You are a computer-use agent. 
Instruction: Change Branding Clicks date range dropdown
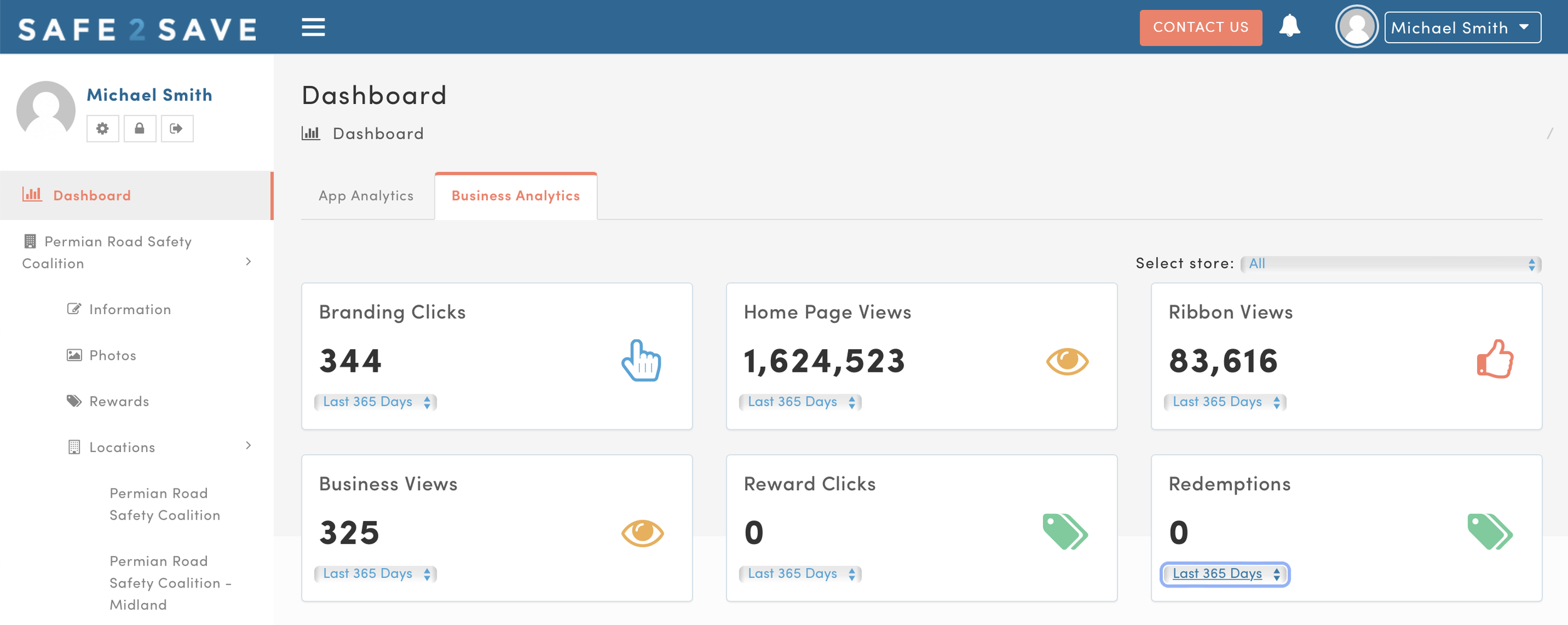[x=375, y=402]
